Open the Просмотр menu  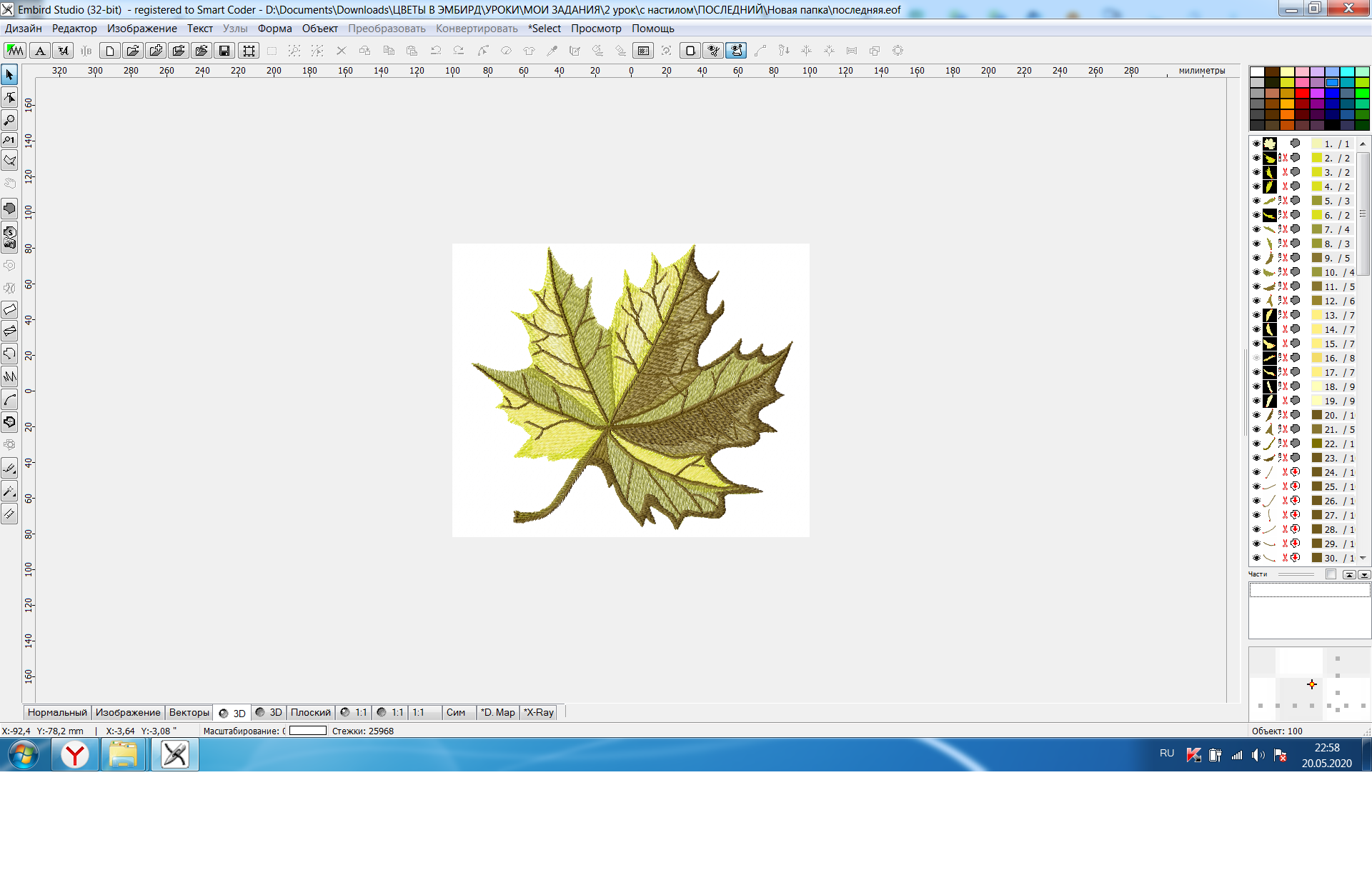coord(596,29)
